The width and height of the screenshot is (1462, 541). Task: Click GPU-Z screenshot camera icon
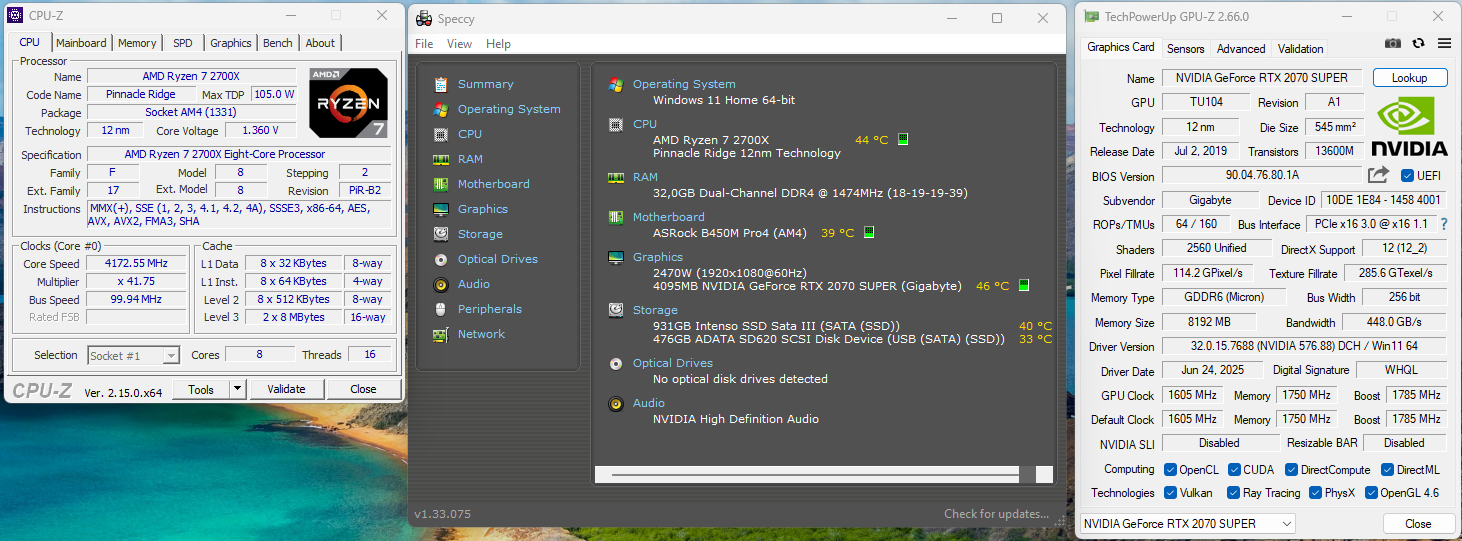coord(1393,43)
